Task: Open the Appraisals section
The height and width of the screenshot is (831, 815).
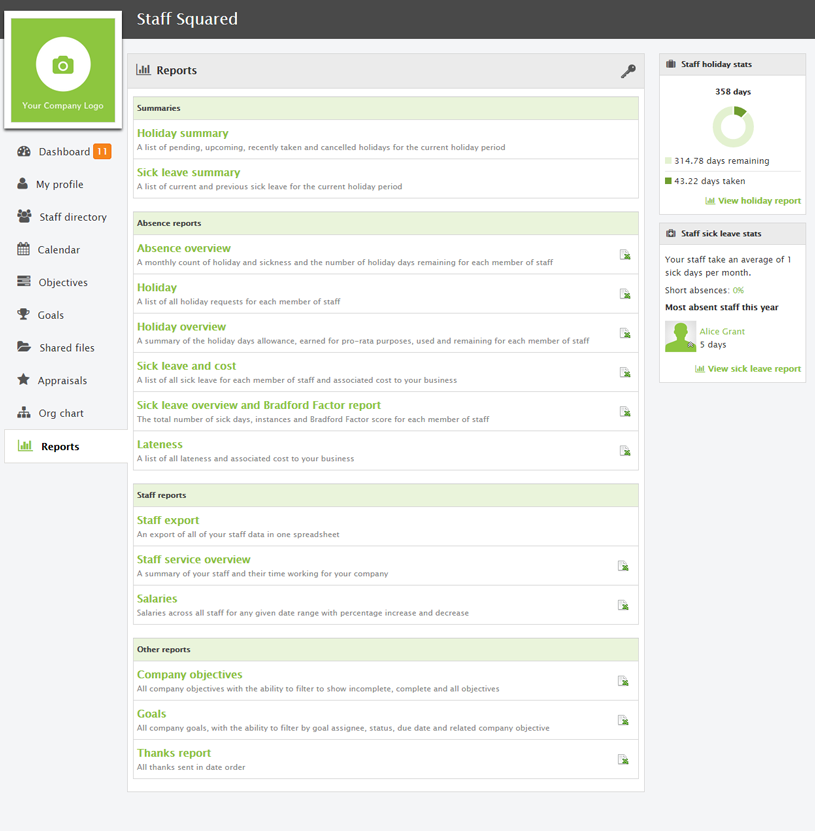Action: [60, 380]
